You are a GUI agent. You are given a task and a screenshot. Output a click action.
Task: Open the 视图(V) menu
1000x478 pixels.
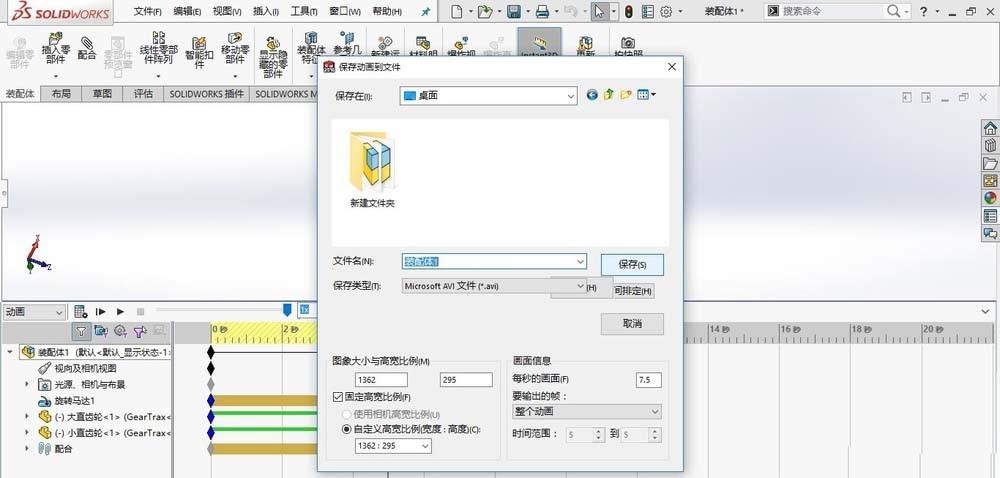pos(227,11)
